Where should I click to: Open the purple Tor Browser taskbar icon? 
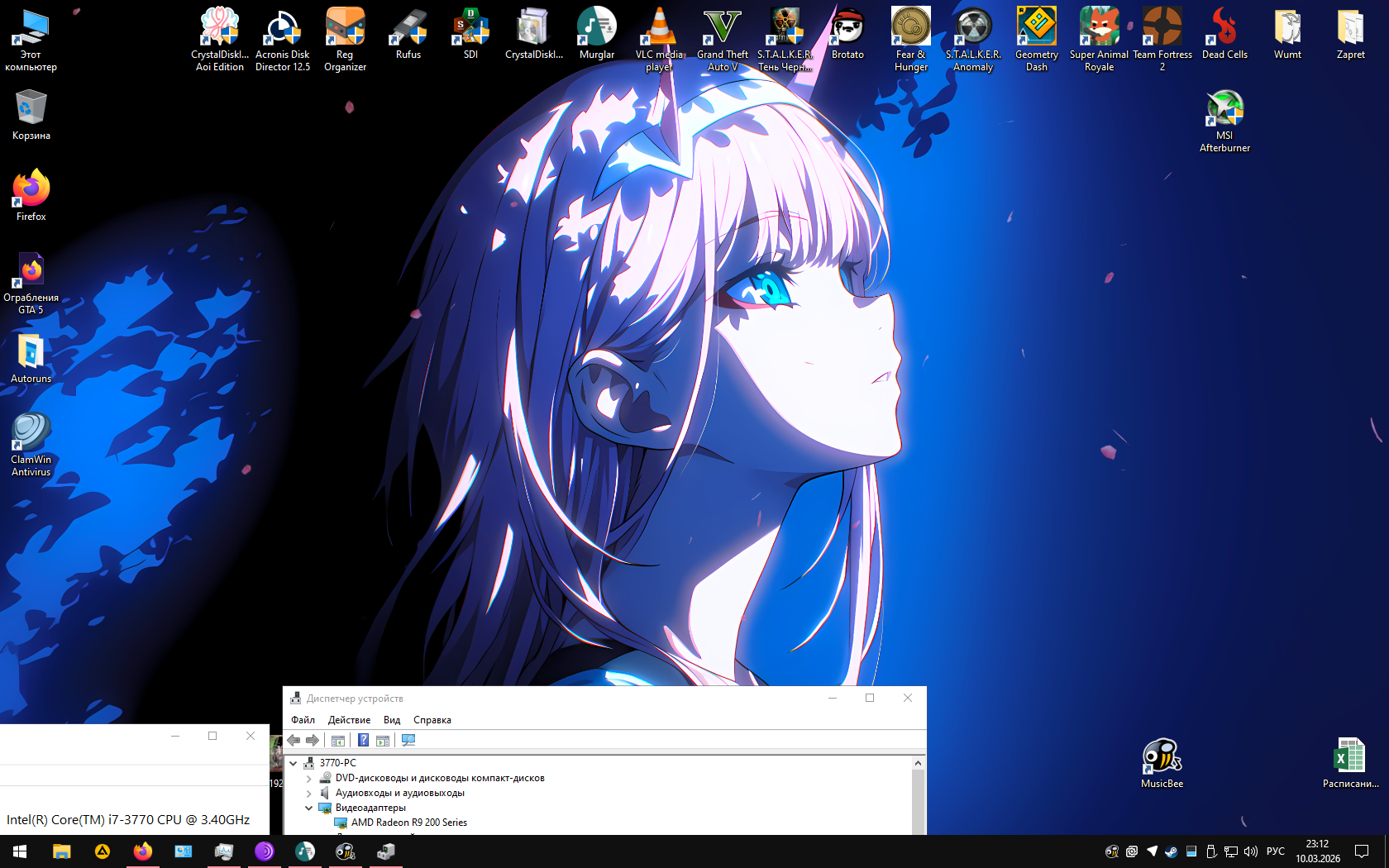point(264,851)
